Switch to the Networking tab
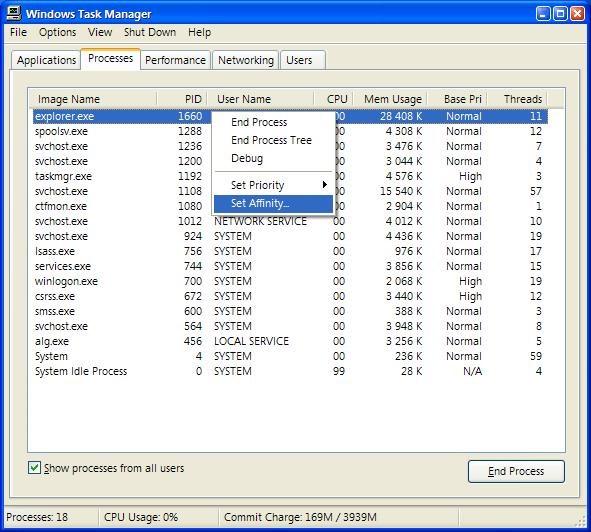This screenshot has width=591, height=532. pyautogui.click(x=246, y=60)
